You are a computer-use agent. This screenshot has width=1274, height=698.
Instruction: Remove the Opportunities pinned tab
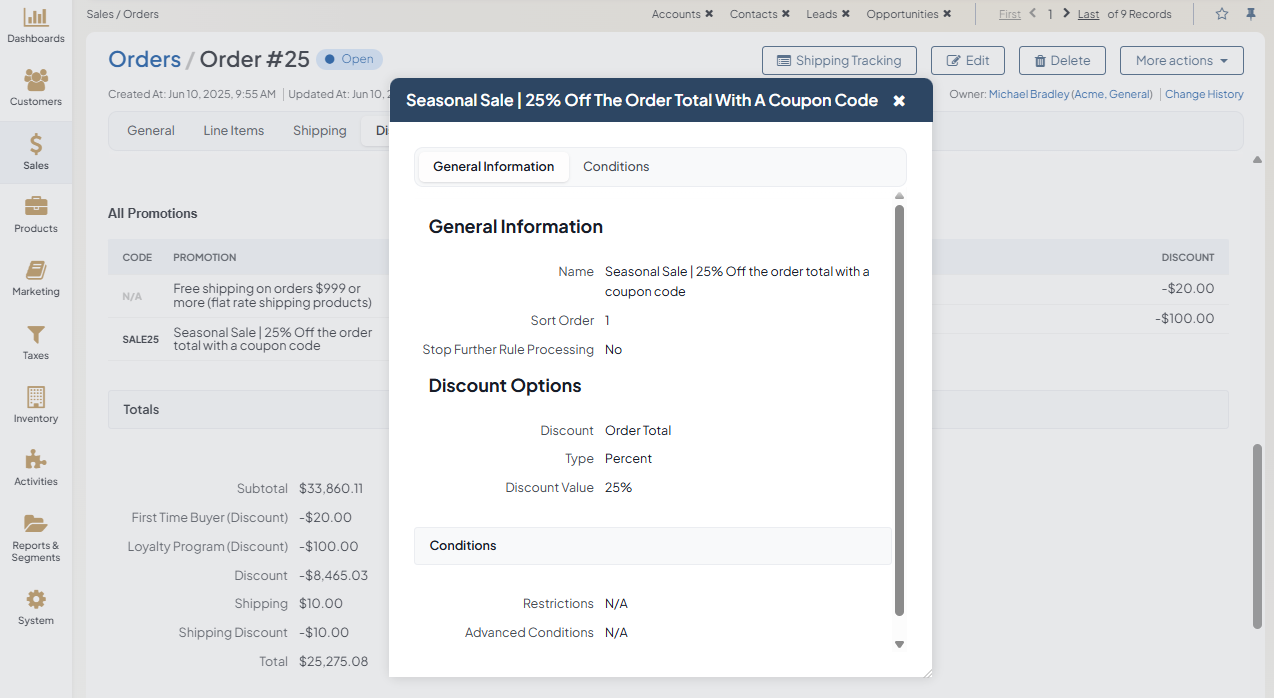[947, 14]
